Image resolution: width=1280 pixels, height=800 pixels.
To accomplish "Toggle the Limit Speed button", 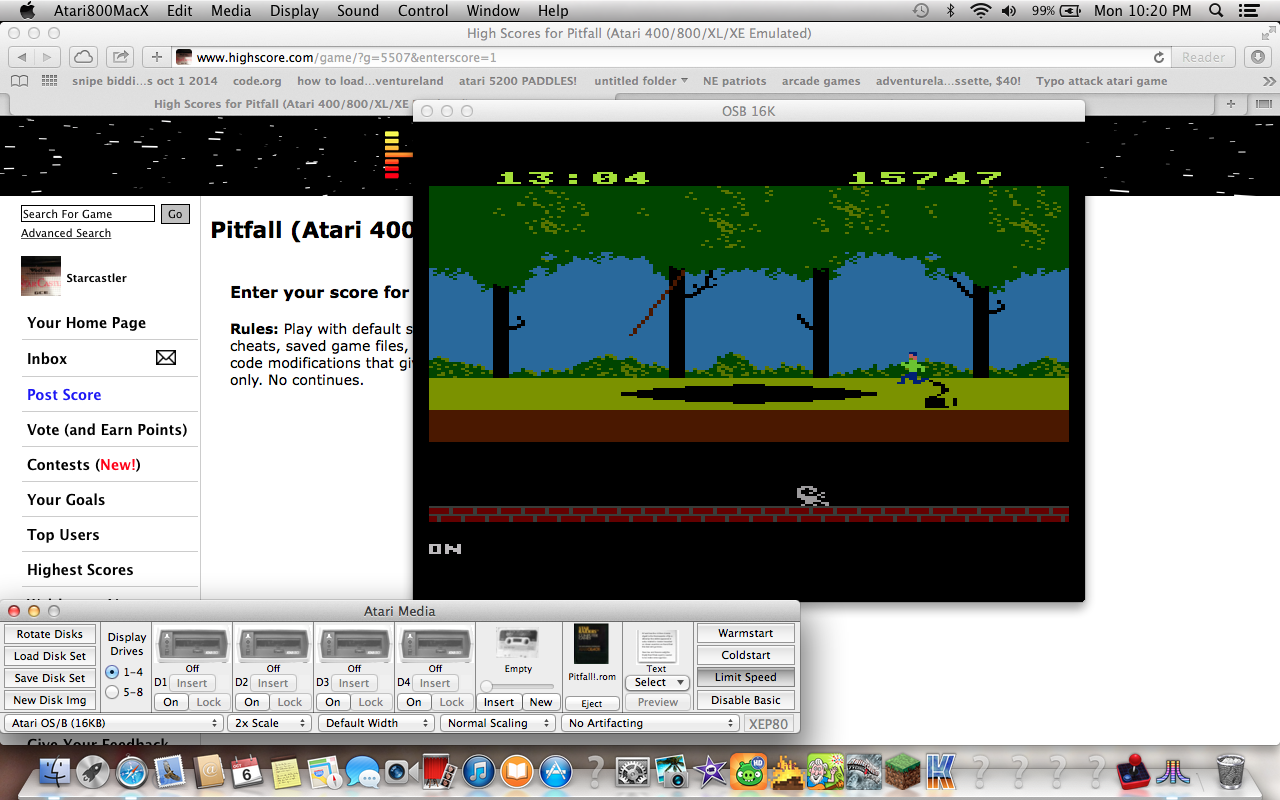I will click(745, 677).
